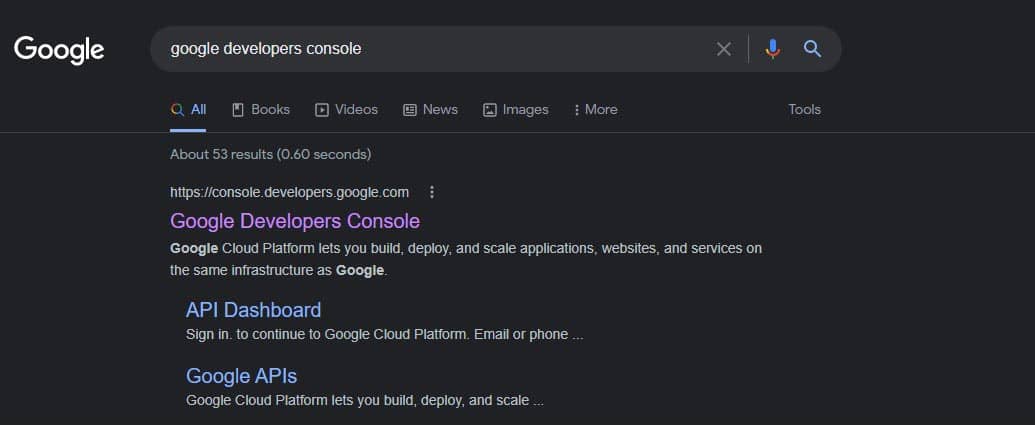Go to the homepage via the Google logo
Viewport: 1035px width, 426px height.
[59, 49]
